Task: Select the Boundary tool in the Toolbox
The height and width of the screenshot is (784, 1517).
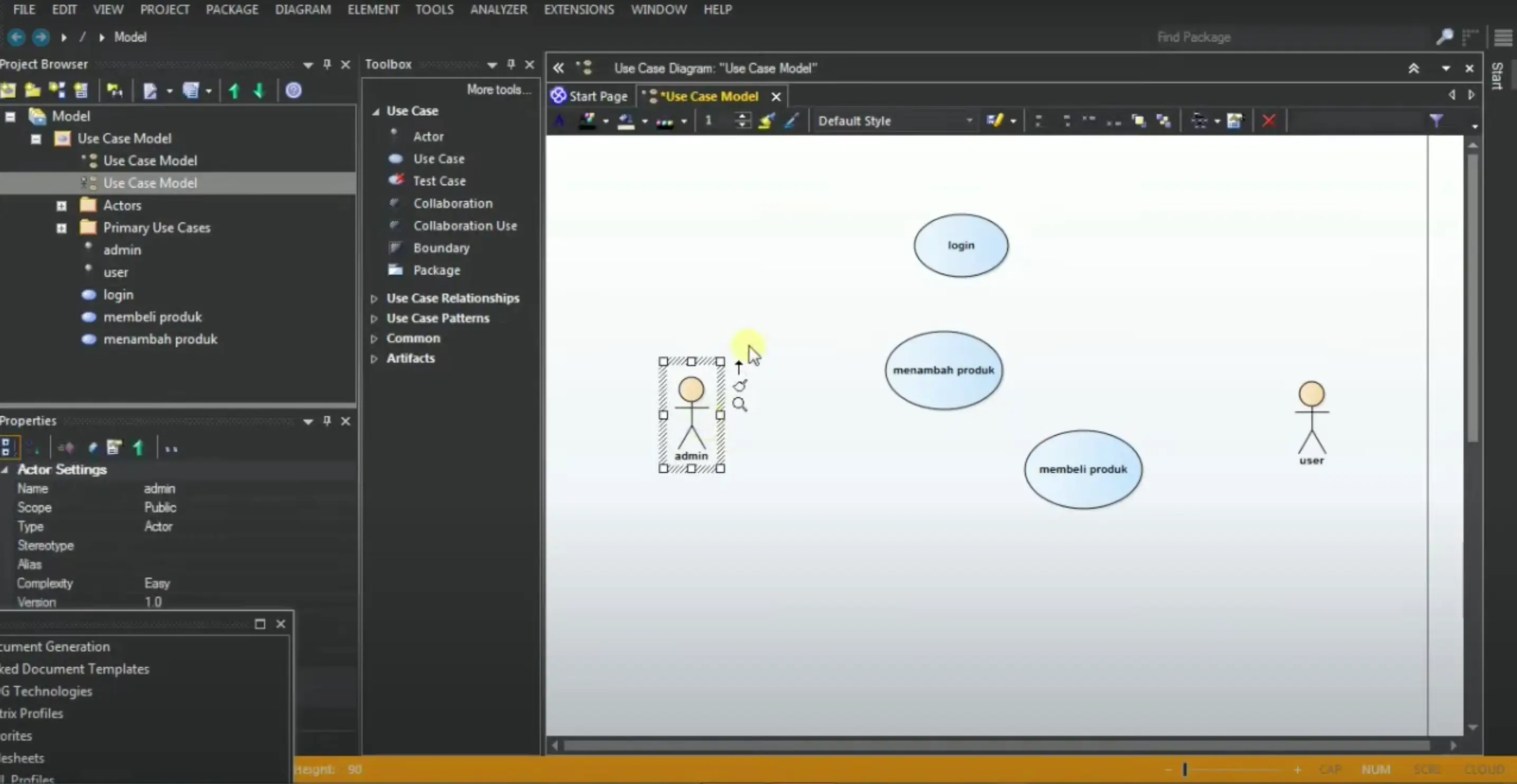Action: [x=441, y=248]
